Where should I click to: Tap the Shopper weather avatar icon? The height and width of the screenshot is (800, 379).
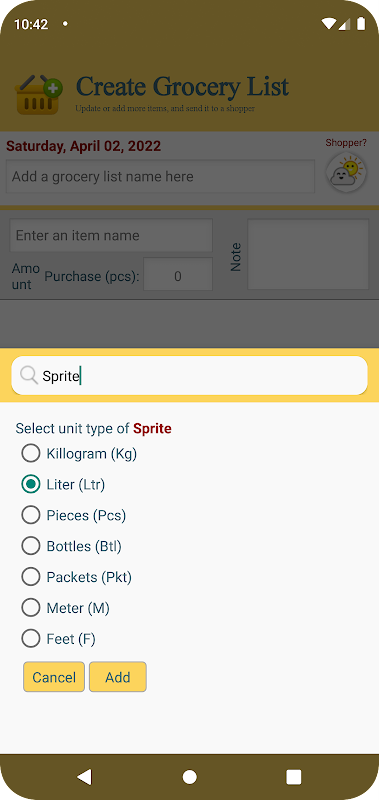[346, 173]
